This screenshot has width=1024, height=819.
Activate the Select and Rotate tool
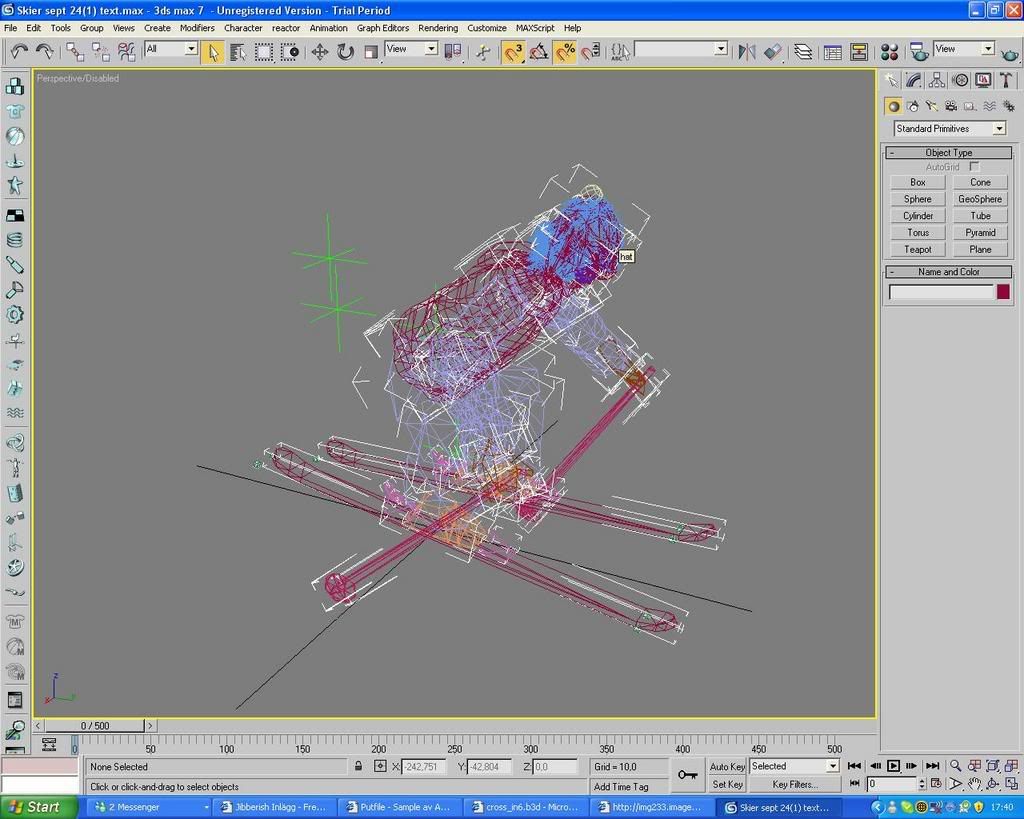click(x=345, y=51)
